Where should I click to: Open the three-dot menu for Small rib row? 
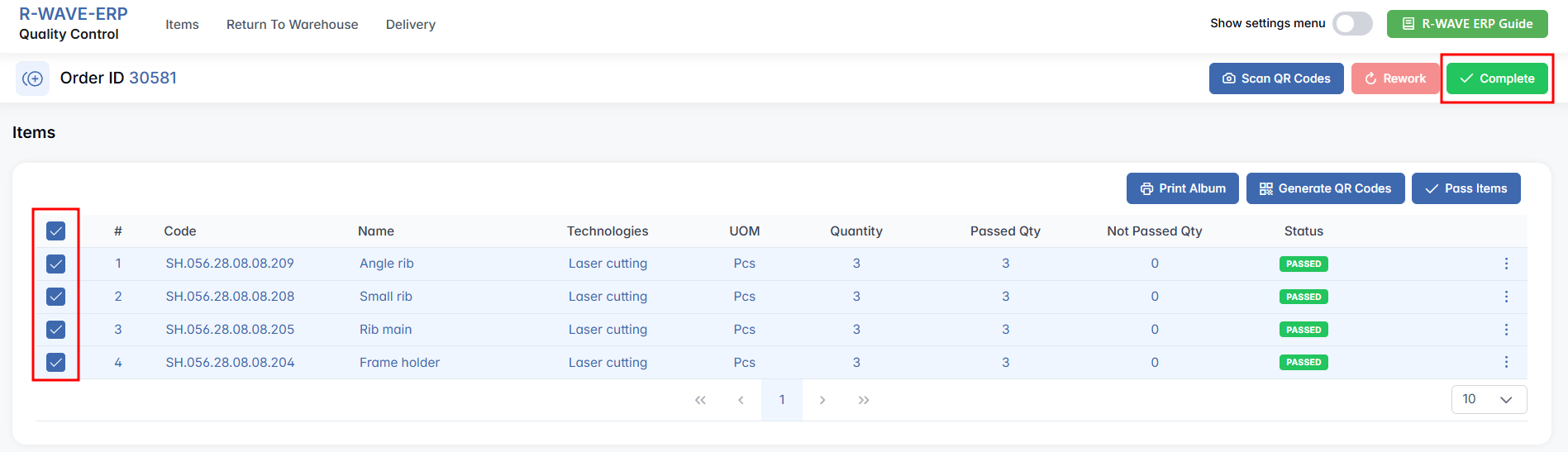pos(1506,297)
